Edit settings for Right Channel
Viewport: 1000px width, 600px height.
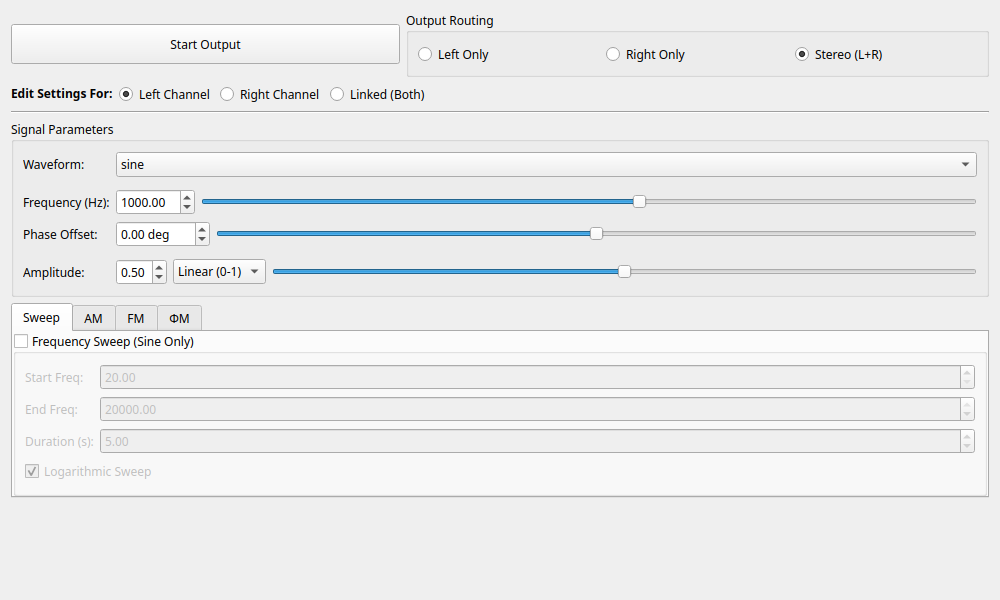228,95
